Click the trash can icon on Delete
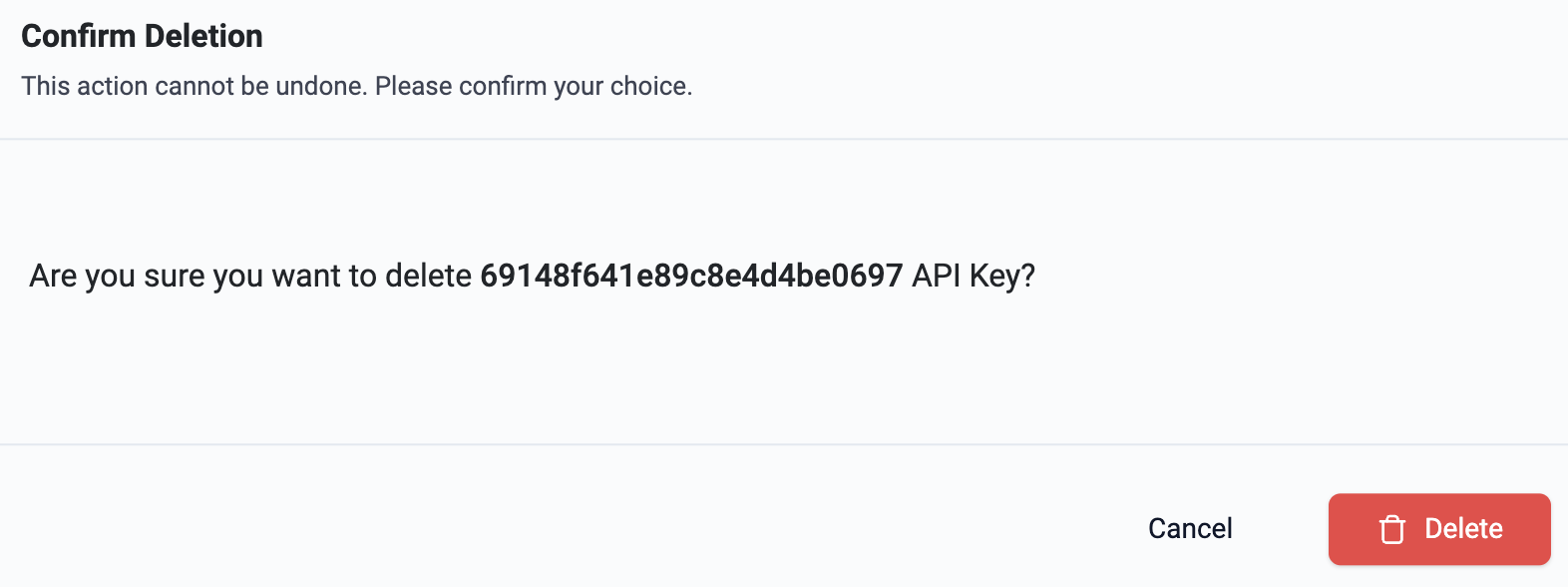 [1391, 529]
